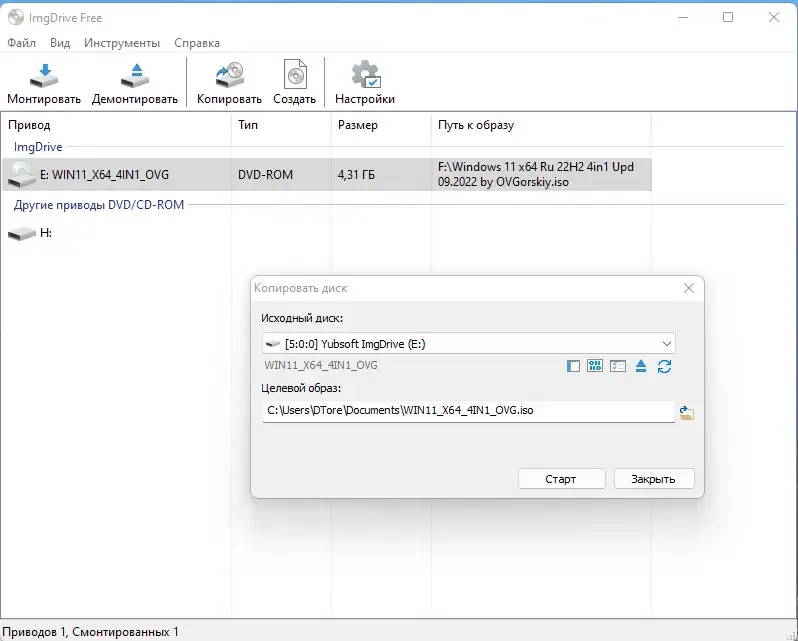The image size is (798, 641).
Task: Expand the Исходный диск drive dropdown
Action: coord(667,344)
